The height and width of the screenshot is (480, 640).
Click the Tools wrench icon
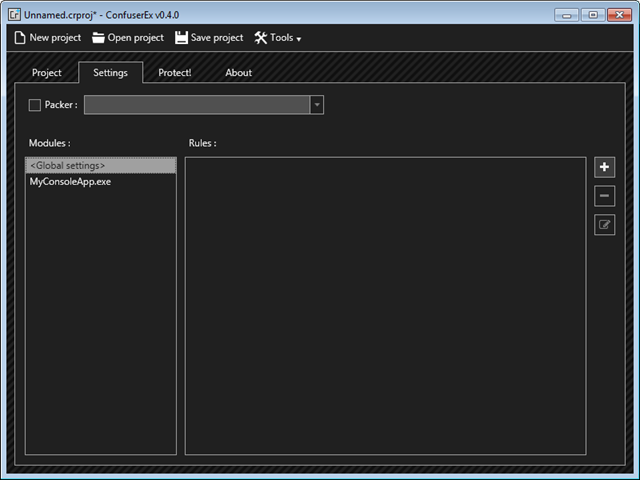[261, 38]
